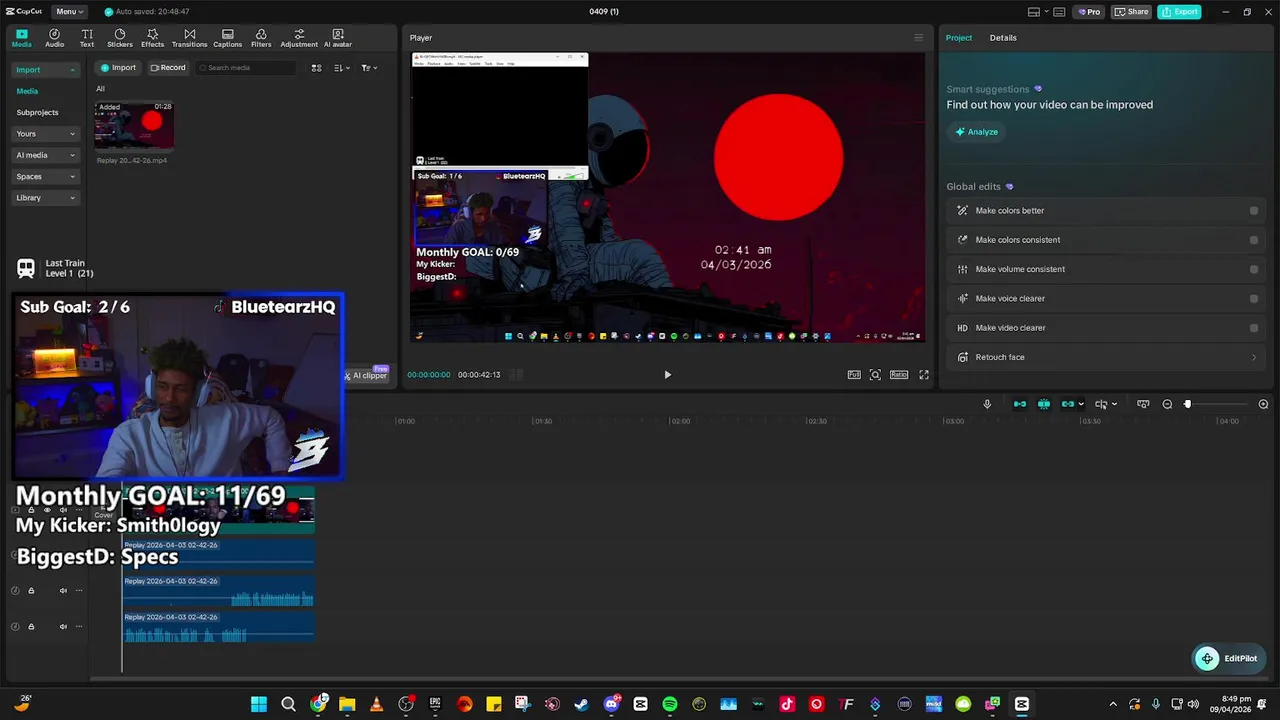Open VLC from the taskbar

(376, 704)
